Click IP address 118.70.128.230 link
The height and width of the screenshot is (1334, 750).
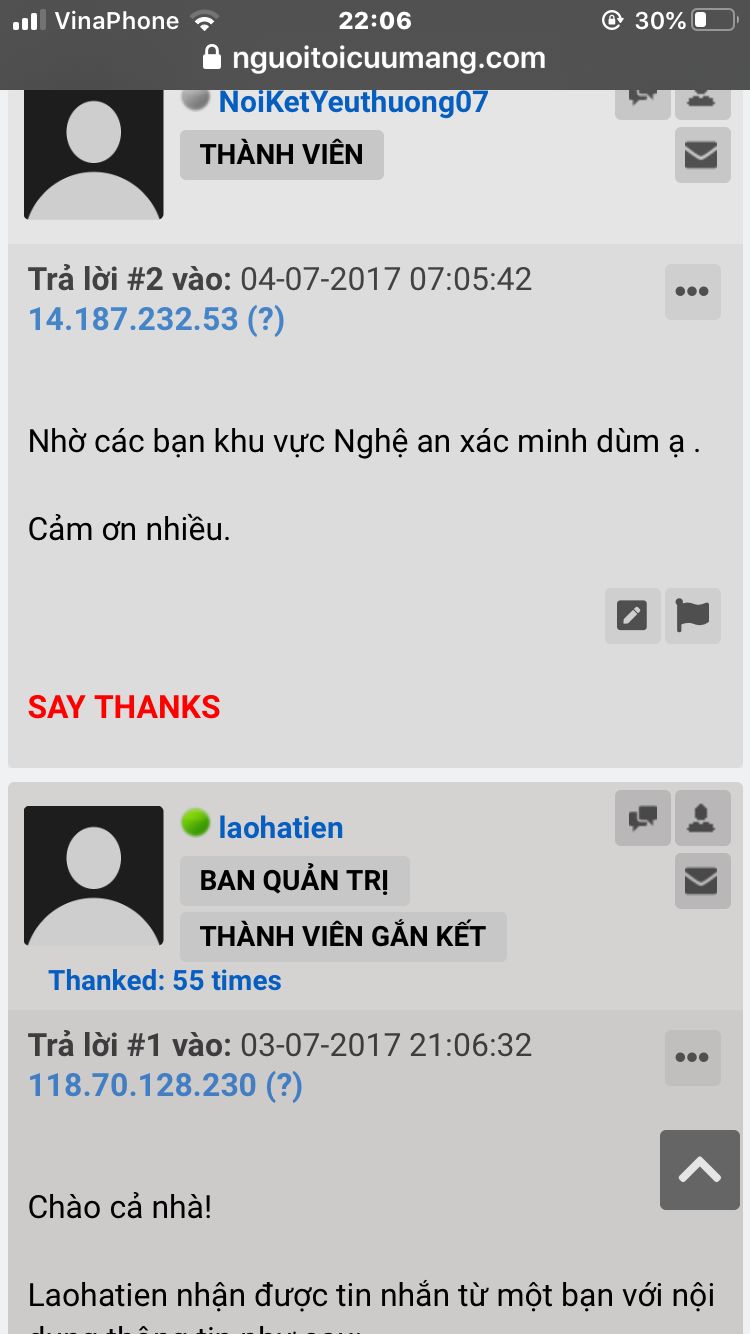[165, 1085]
